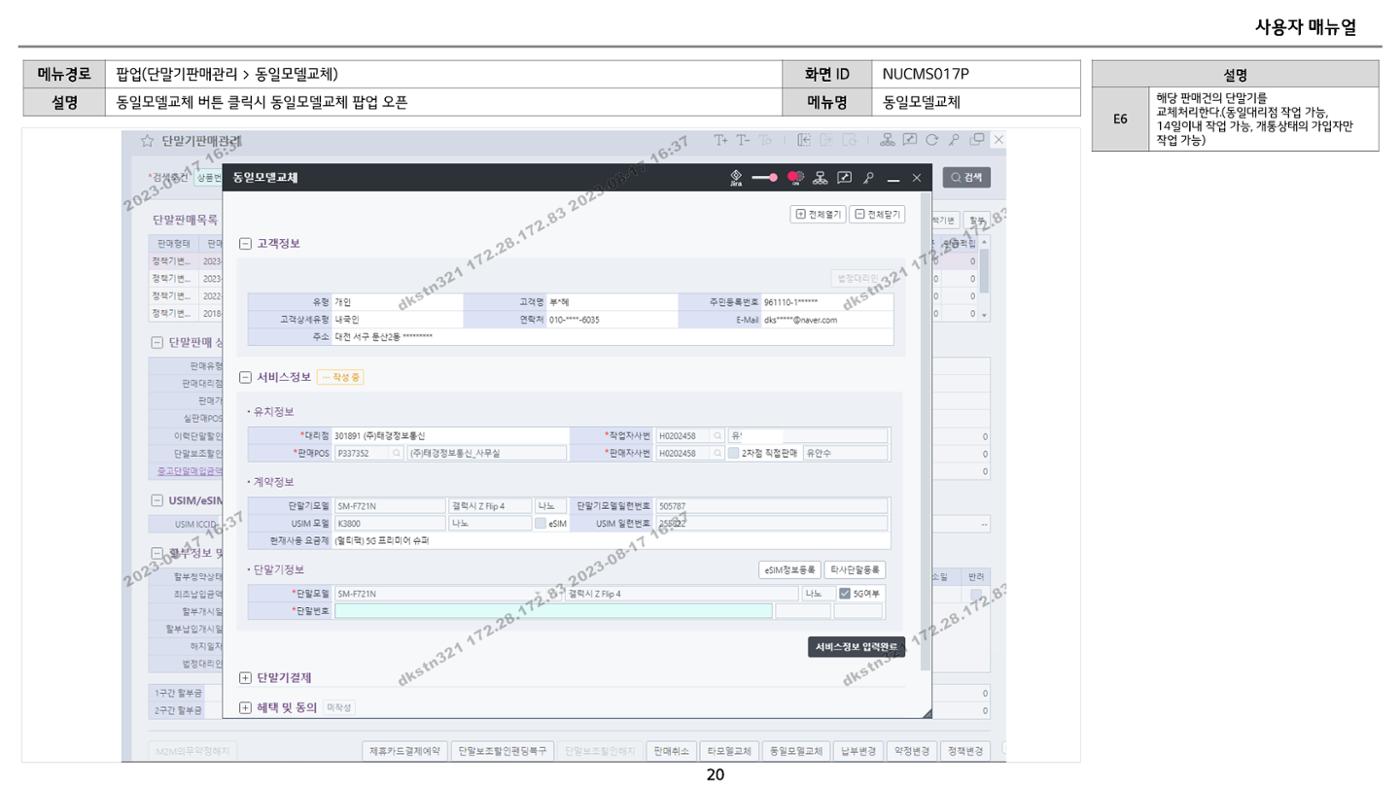Click the popup's resize grip corner
The height and width of the screenshot is (788, 1400).
coord(925,711)
